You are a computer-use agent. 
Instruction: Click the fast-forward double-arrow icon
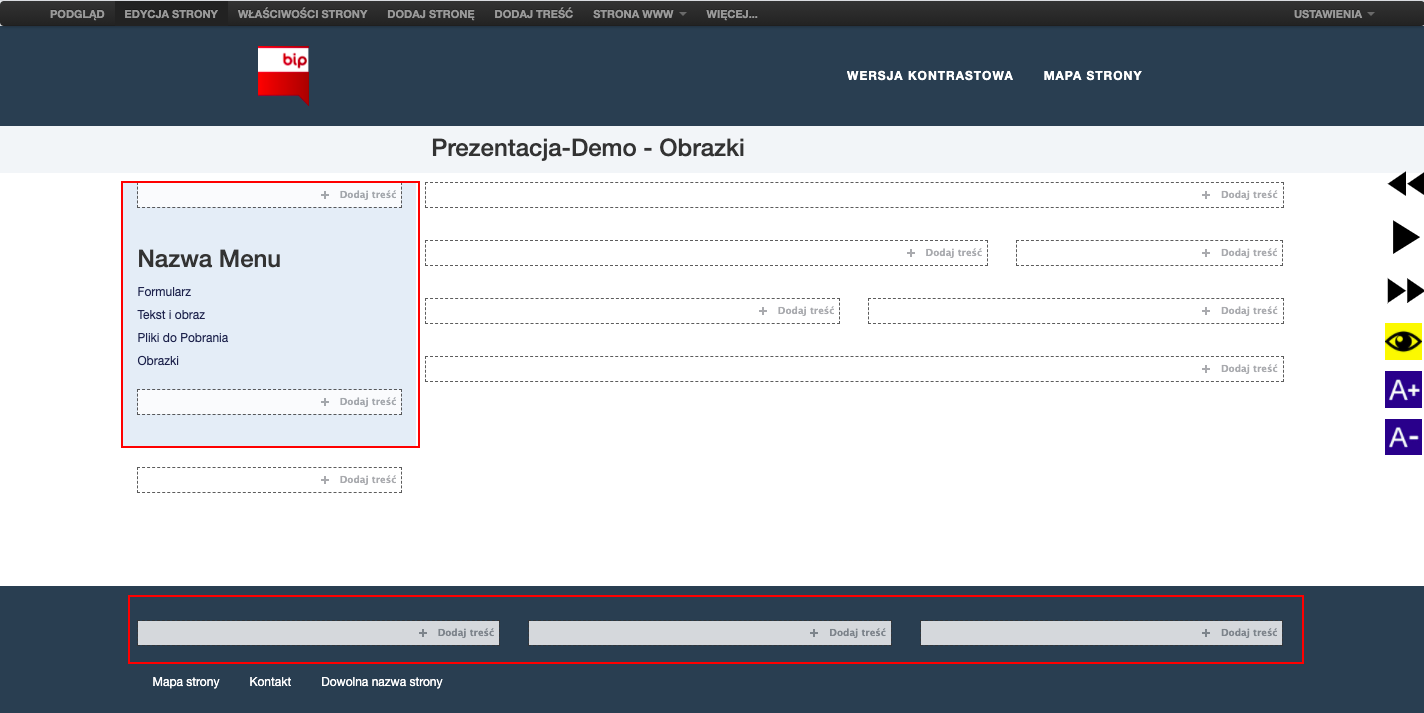[1405, 291]
